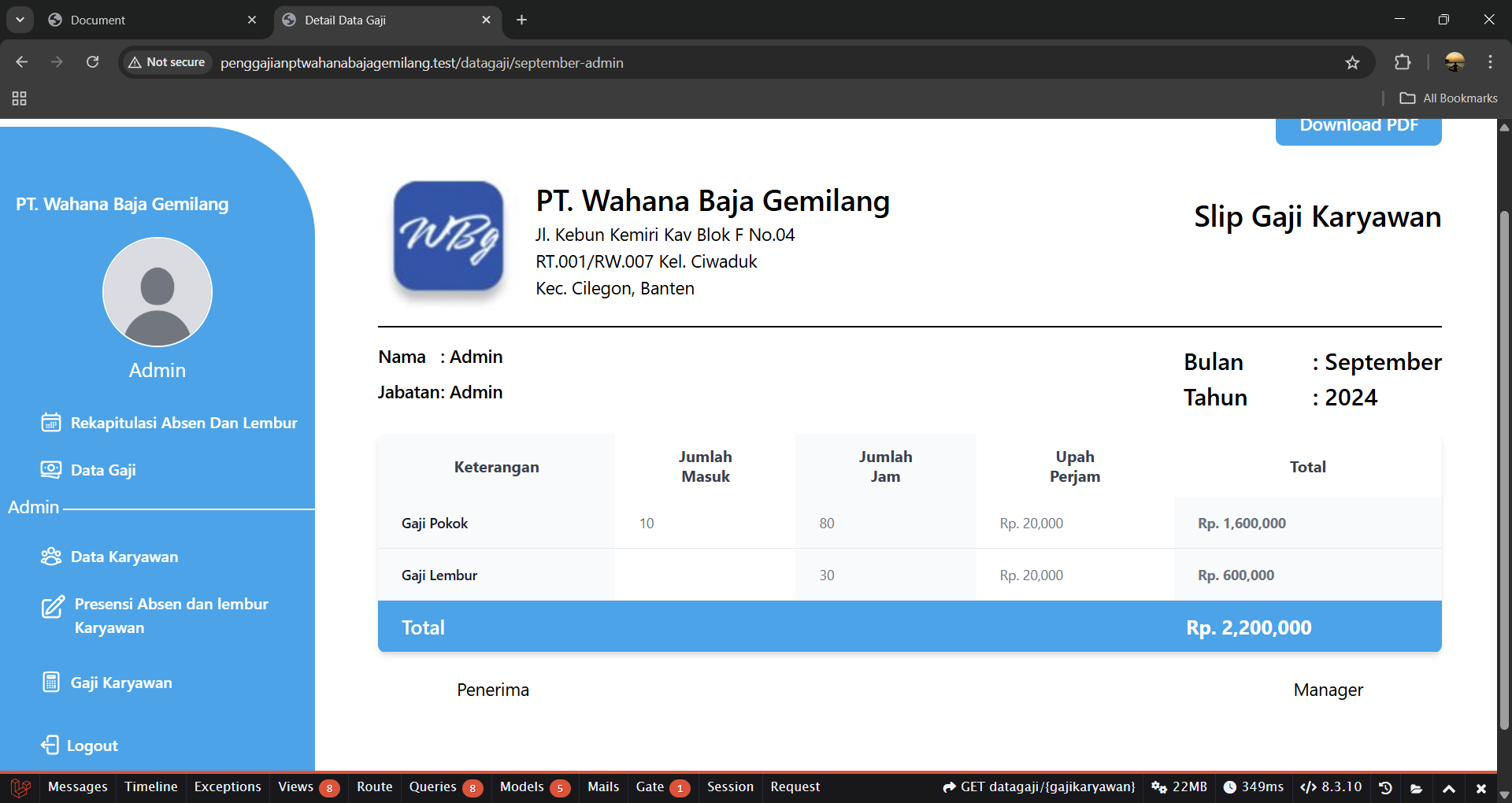Open the Mails debugbar tab
This screenshot has height=803, width=1512.
click(x=603, y=787)
